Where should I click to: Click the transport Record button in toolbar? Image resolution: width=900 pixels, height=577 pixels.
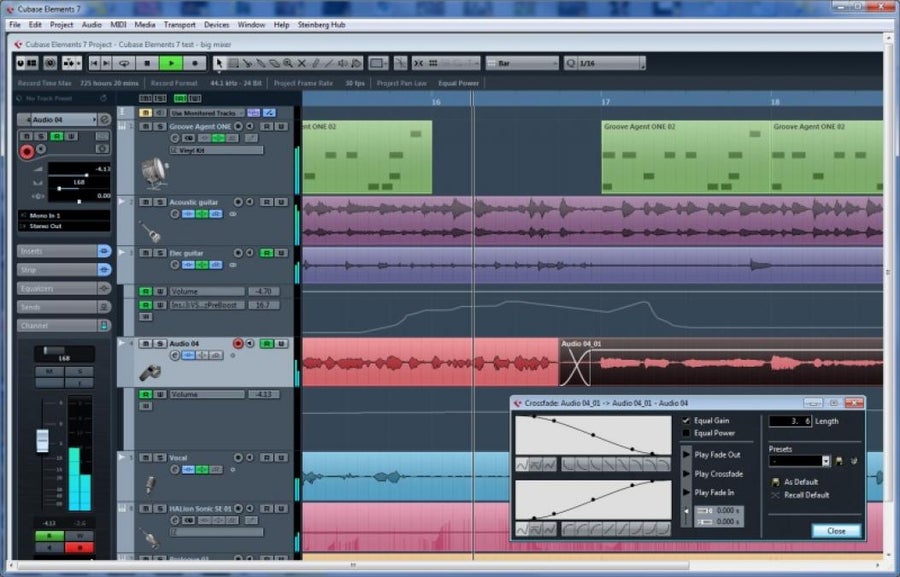tap(195, 63)
